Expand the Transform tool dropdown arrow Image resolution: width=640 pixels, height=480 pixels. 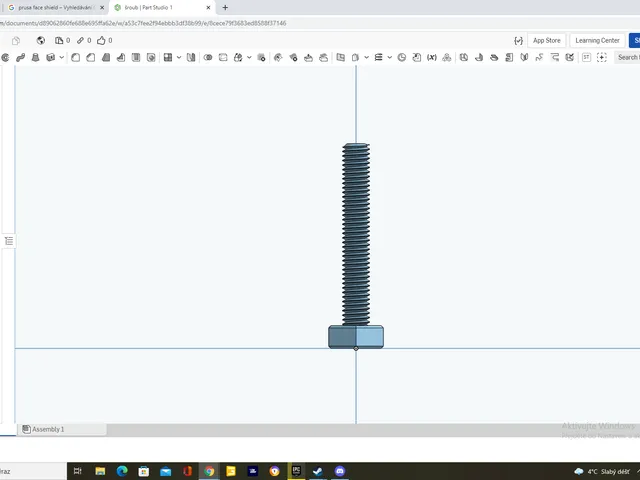249,58
